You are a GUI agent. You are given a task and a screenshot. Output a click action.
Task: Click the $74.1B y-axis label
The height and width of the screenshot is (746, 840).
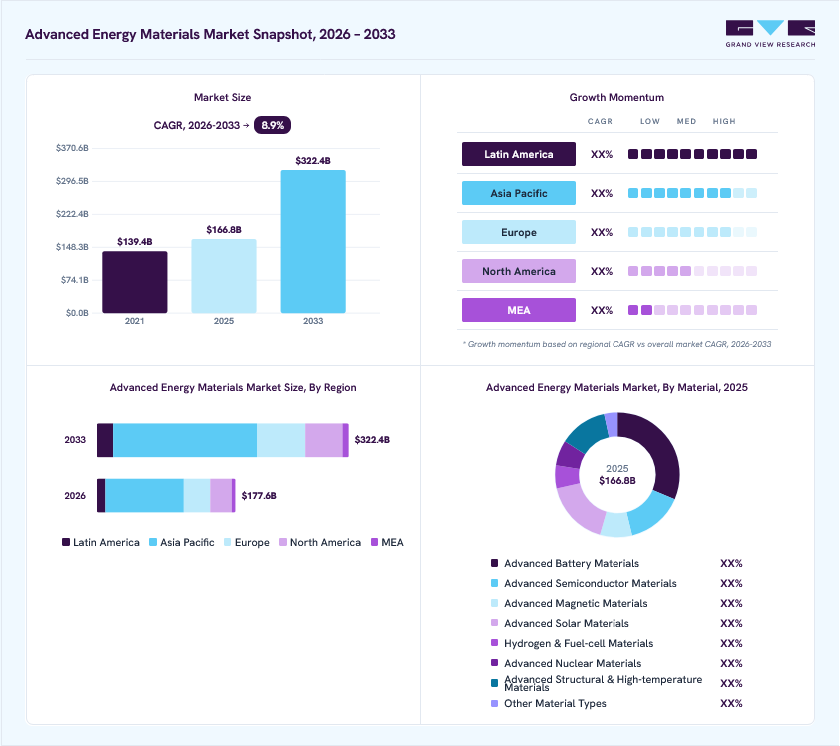point(74,280)
